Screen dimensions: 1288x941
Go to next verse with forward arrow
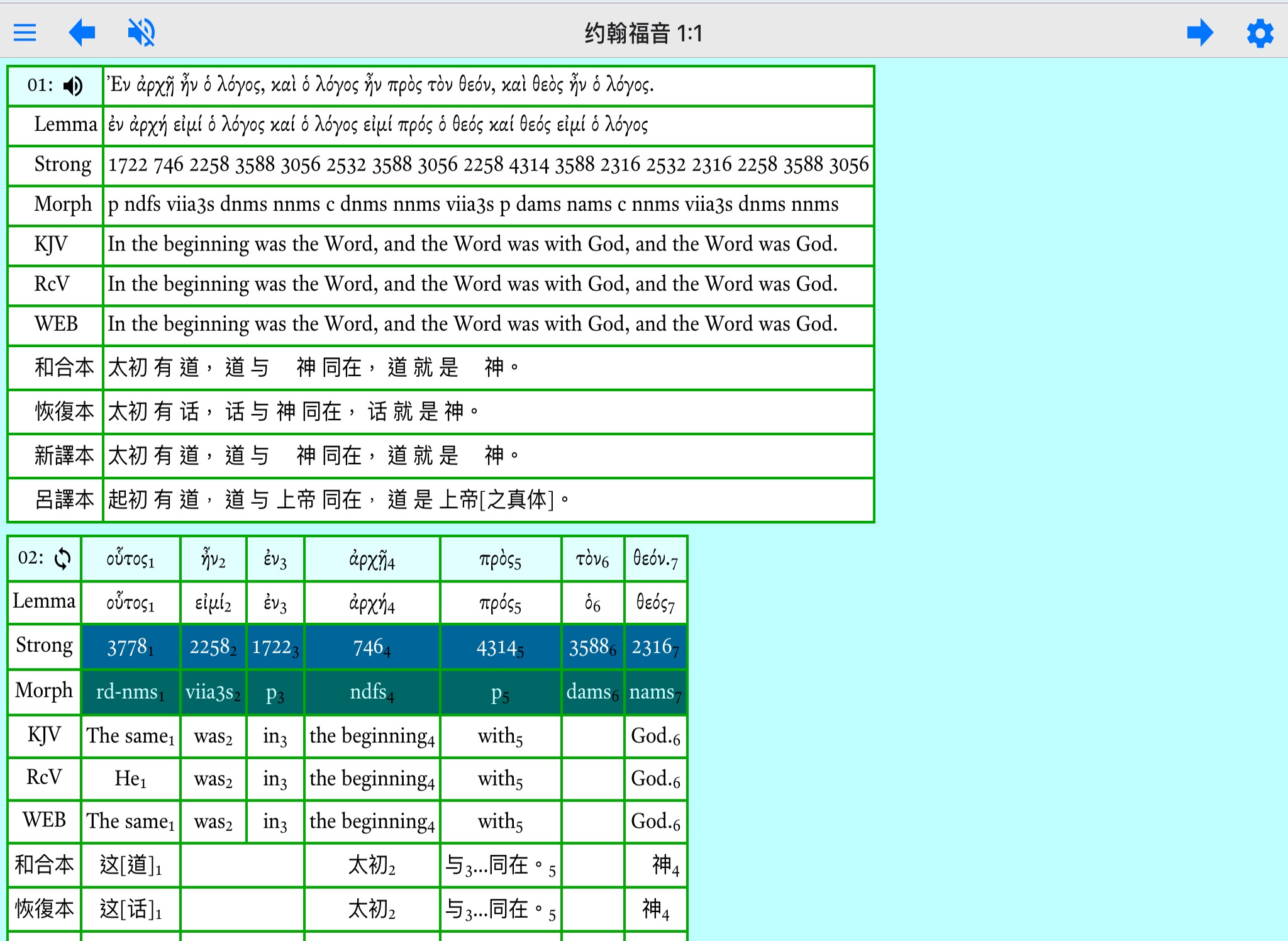[x=1200, y=32]
